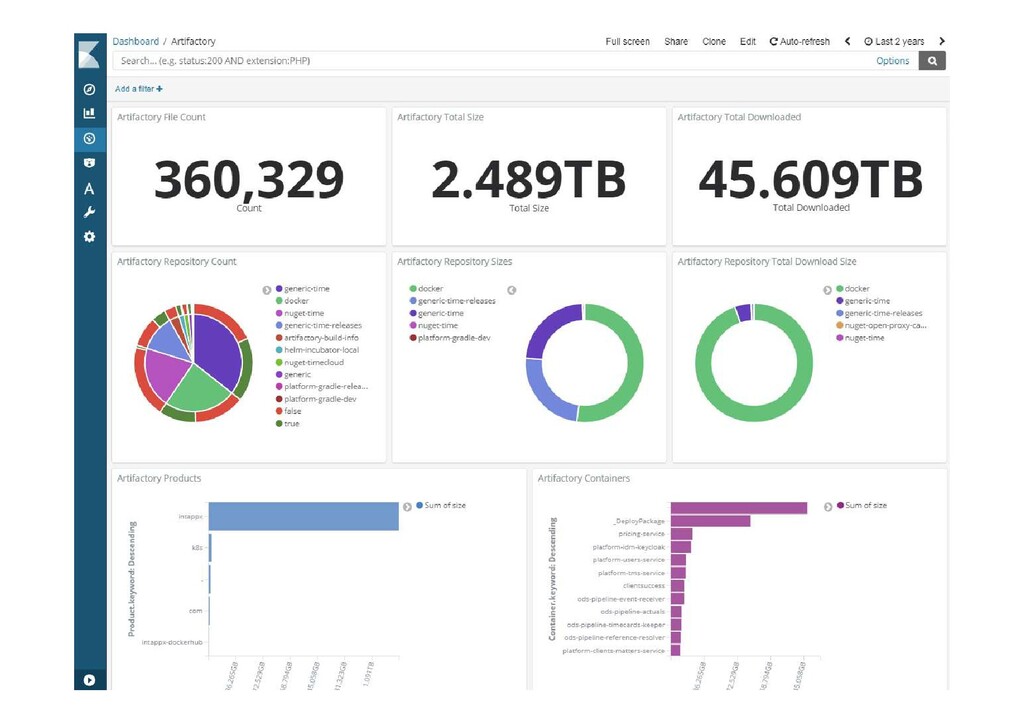Collapse the Artifactory Products legend arrow
This screenshot has height=724, width=1024.
407,507
